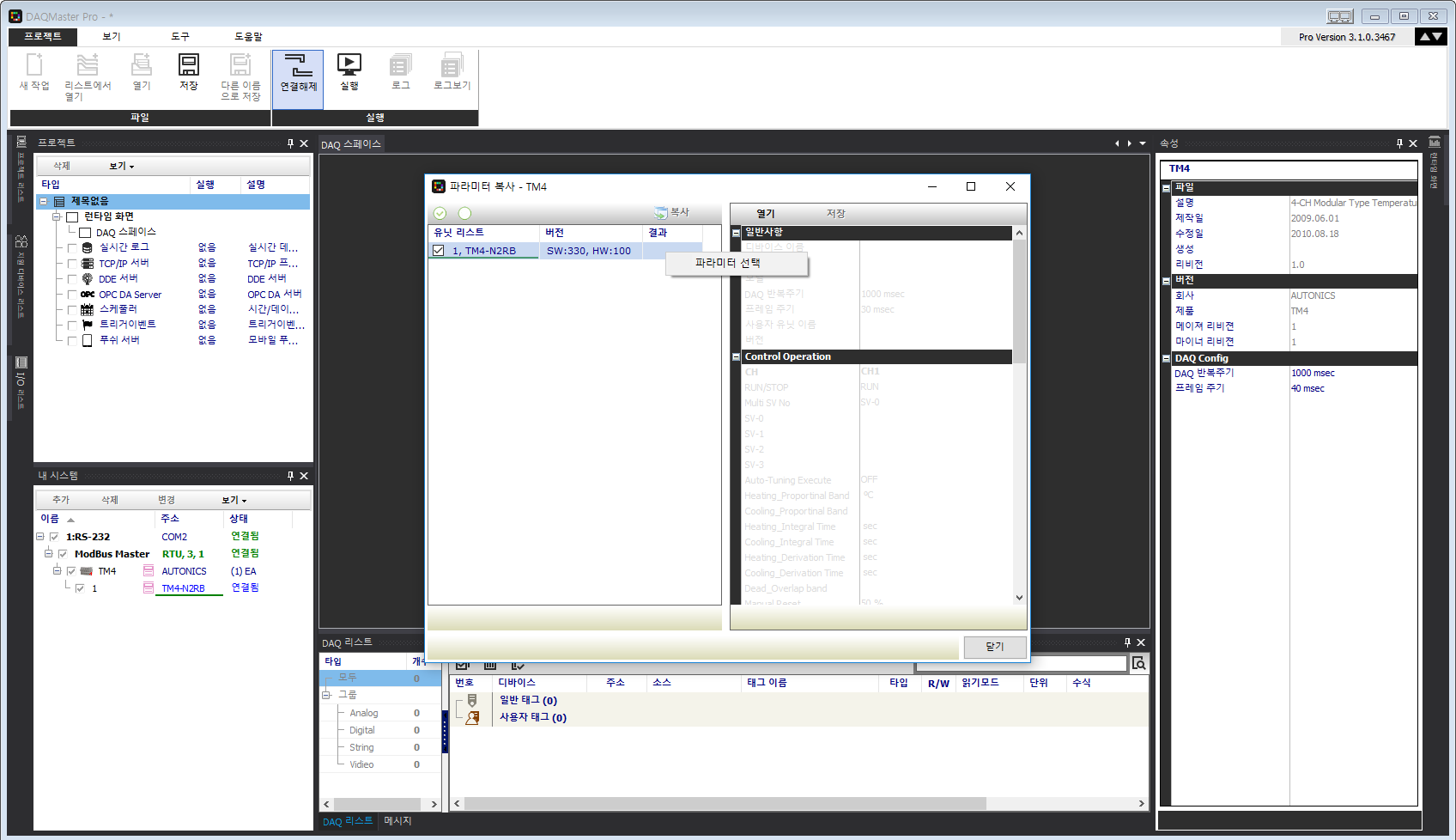
Task: Toggle the TCP/IP 서버 checkbox
Action: click(x=72, y=264)
